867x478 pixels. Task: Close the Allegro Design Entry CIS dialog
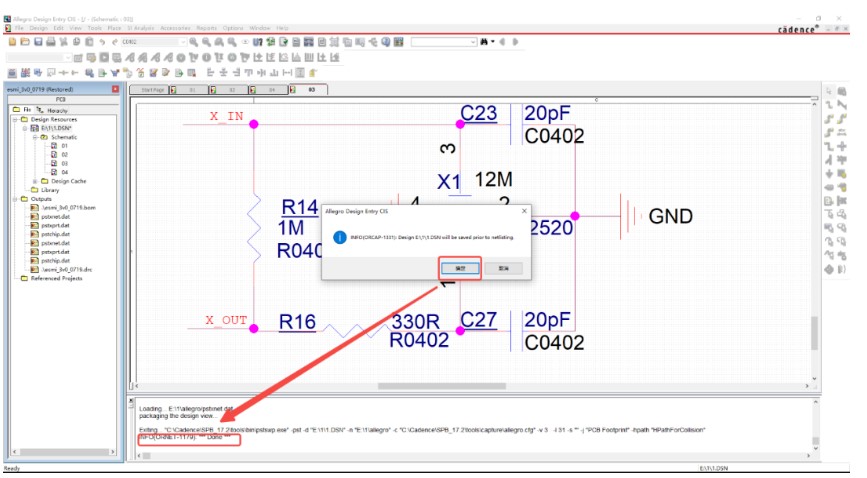(524, 211)
